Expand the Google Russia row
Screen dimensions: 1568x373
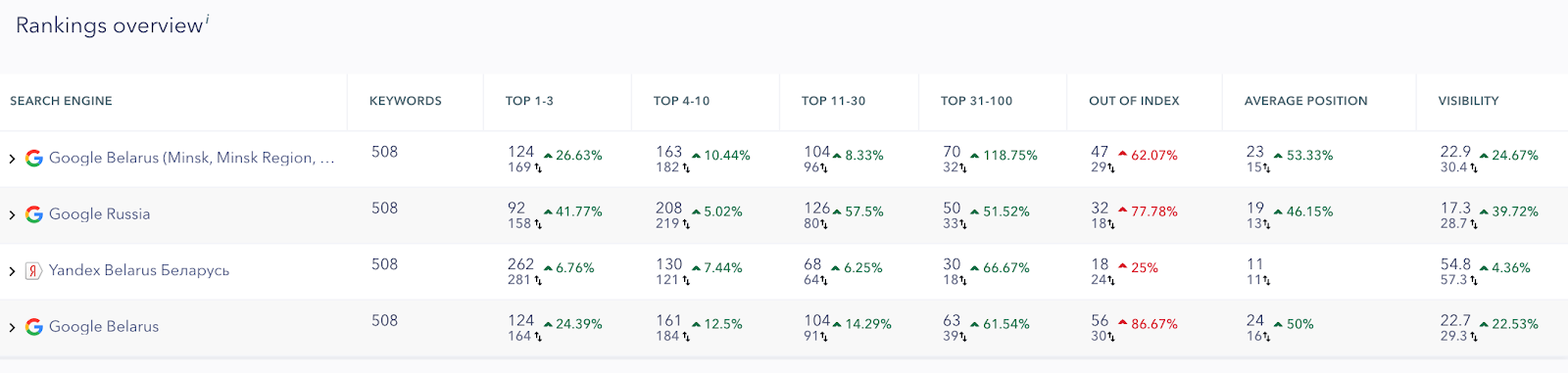12,214
